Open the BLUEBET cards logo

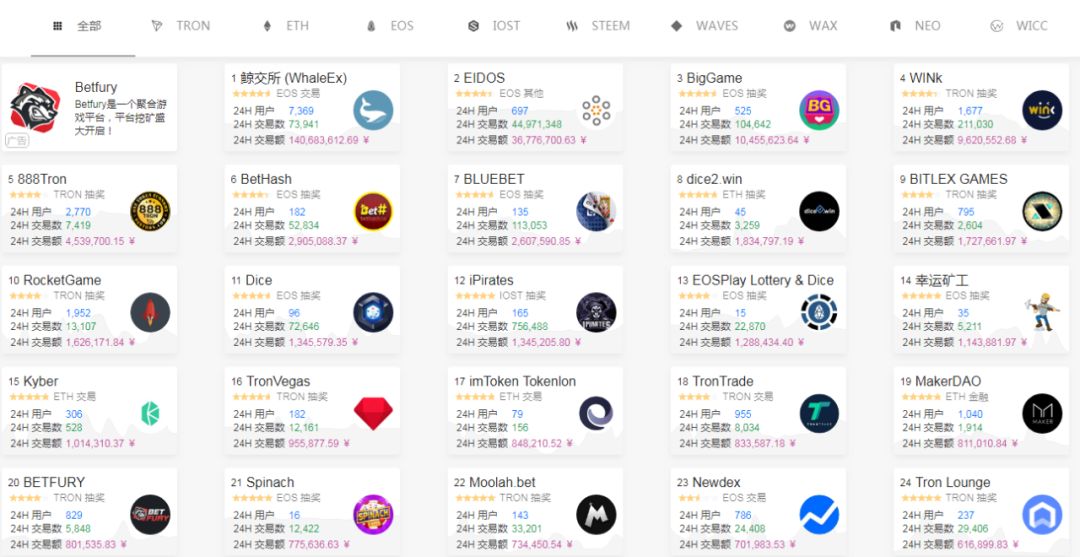596,211
